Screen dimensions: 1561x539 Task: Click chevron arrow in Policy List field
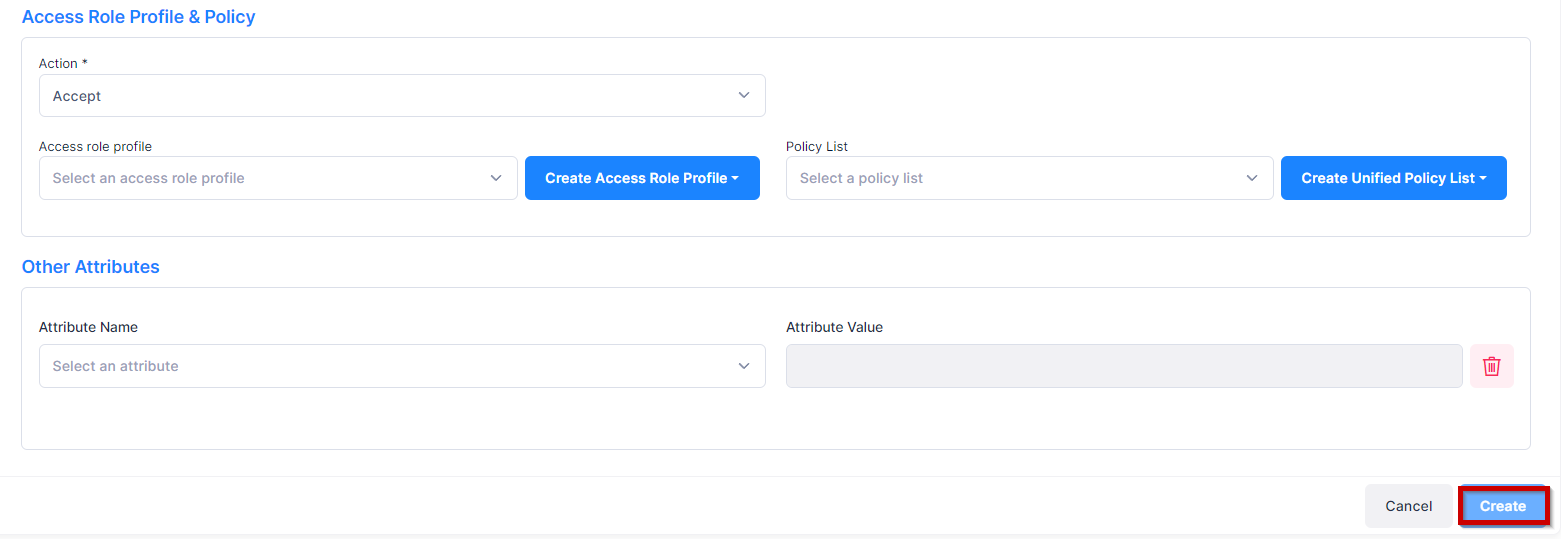tap(1251, 178)
